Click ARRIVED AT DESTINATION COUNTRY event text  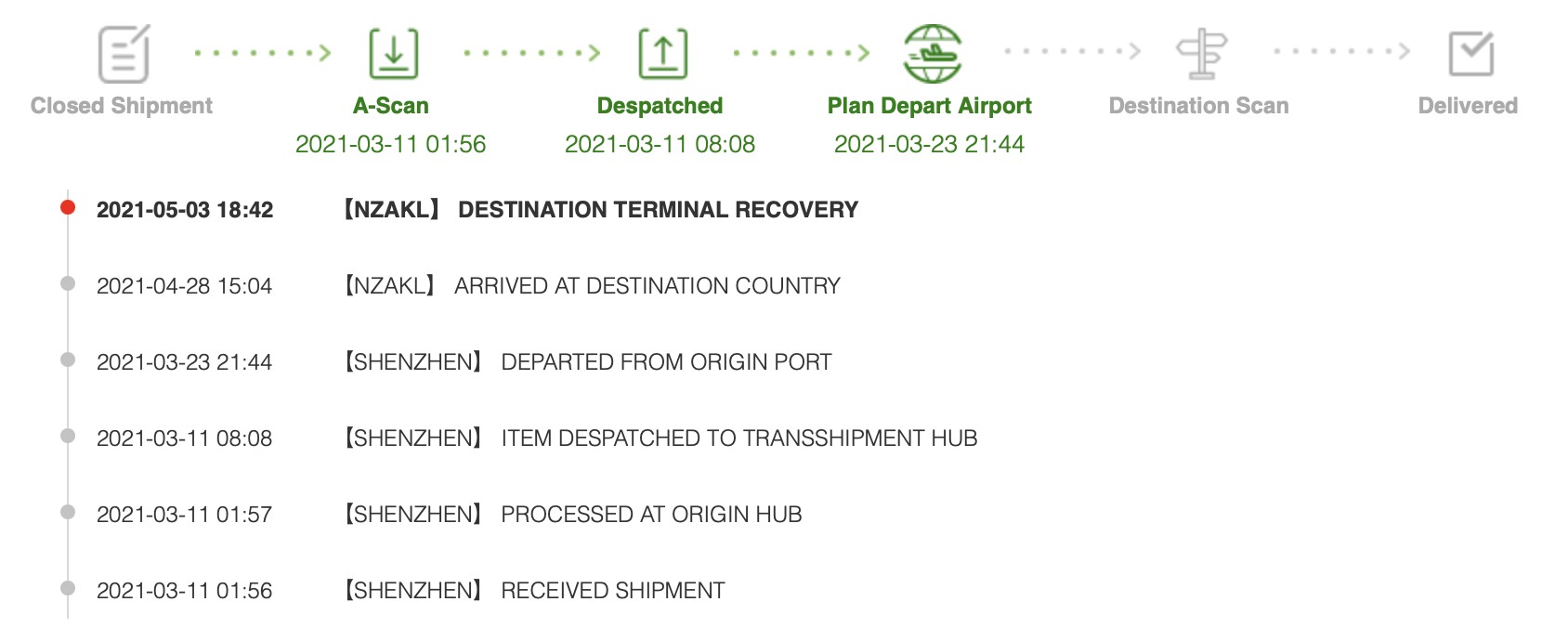(x=647, y=286)
